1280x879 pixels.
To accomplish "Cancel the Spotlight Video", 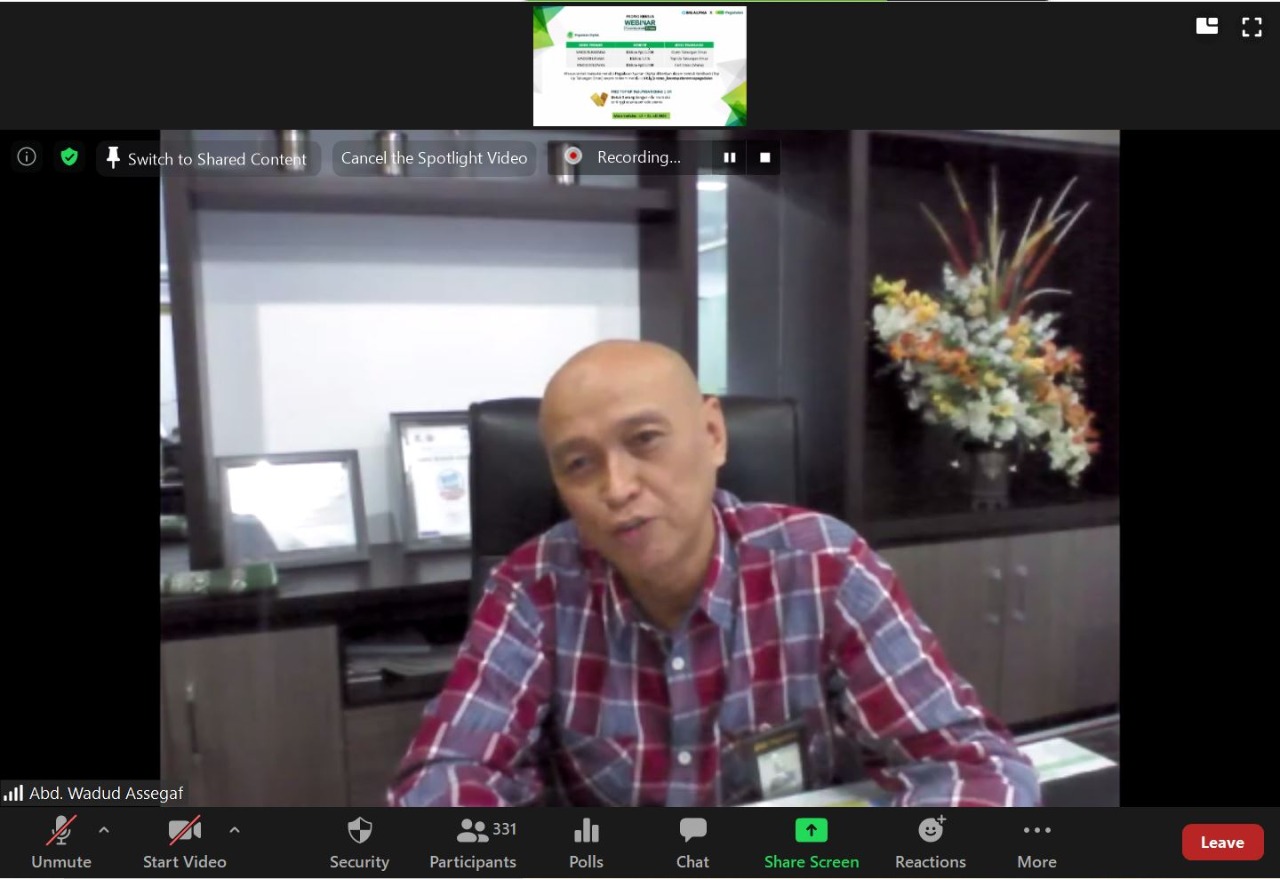I will [x=434, y=158].
